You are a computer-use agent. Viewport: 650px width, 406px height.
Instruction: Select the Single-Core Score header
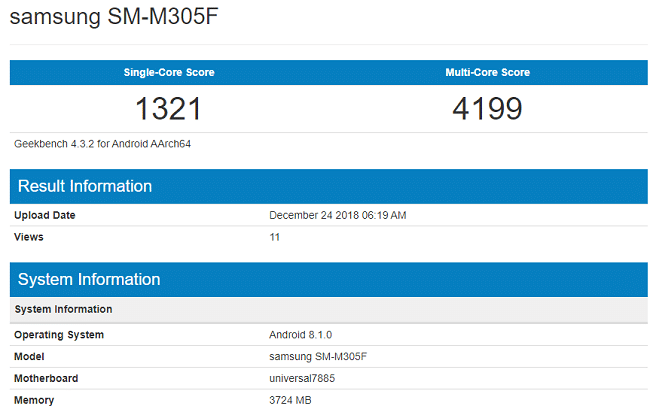click(169, 72)
